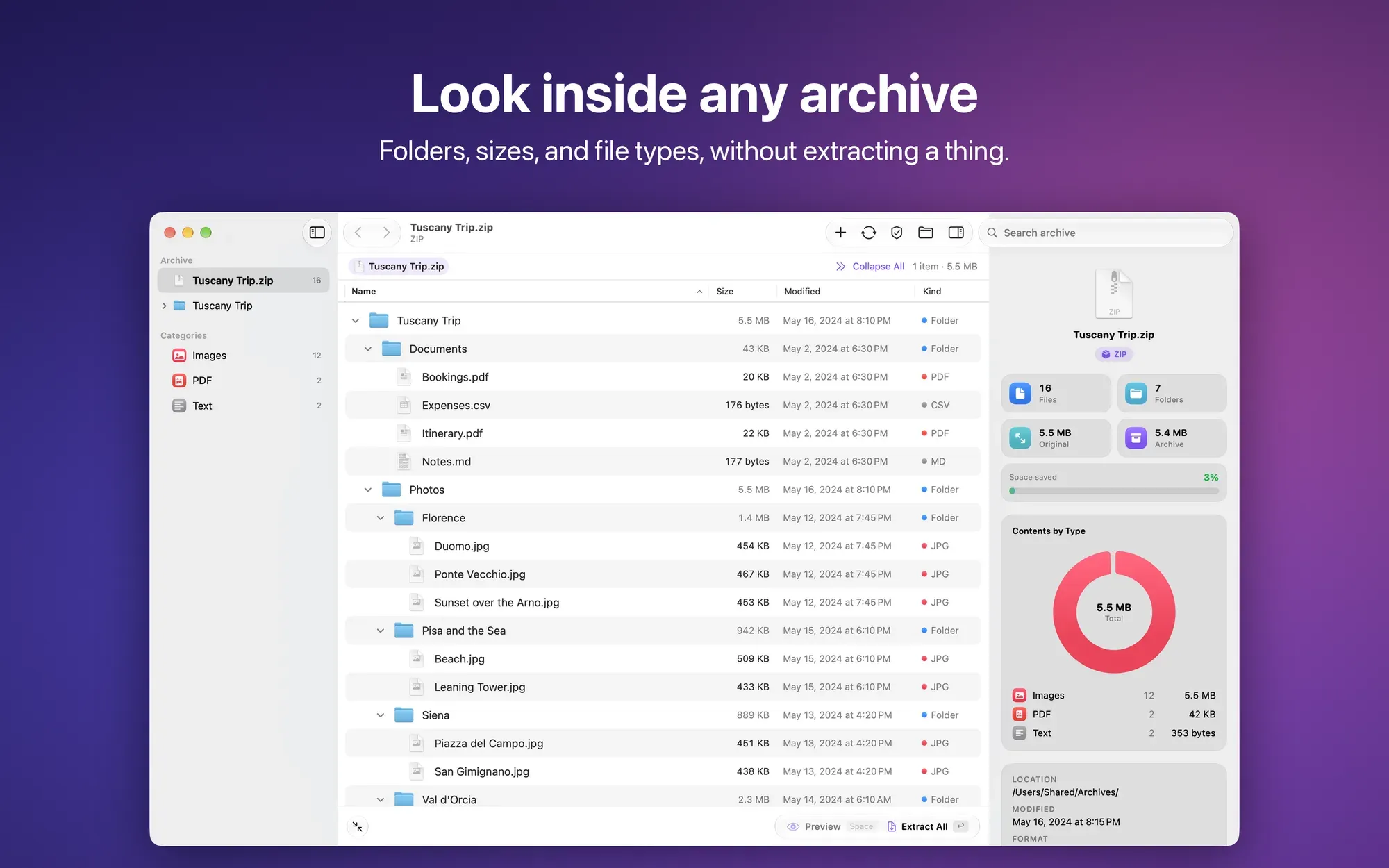The height and width of the screenshot is (868, 1389).
Task: Select Beach.jpg image icon
Action: 417,658
